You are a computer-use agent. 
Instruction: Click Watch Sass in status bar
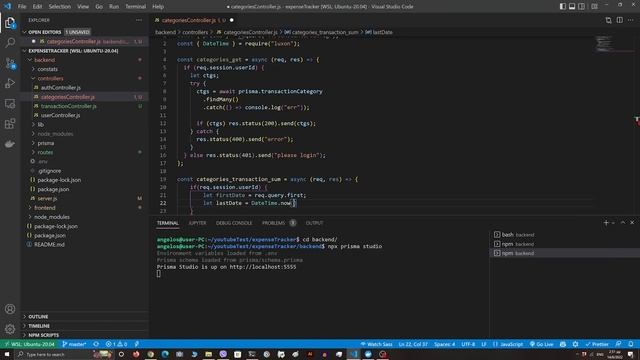(376, 344)
